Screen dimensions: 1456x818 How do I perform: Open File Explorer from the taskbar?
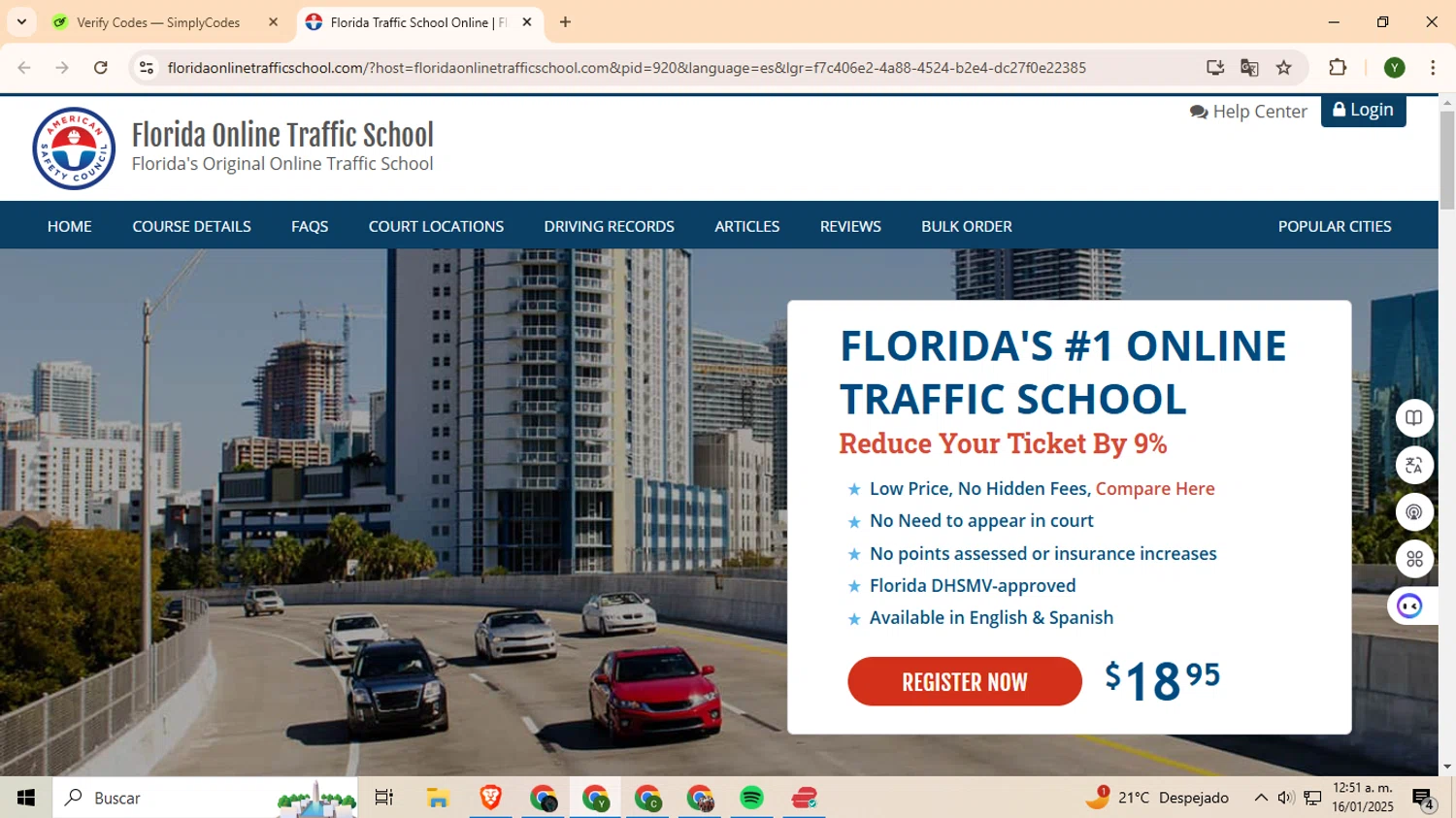tap(438, 798)
